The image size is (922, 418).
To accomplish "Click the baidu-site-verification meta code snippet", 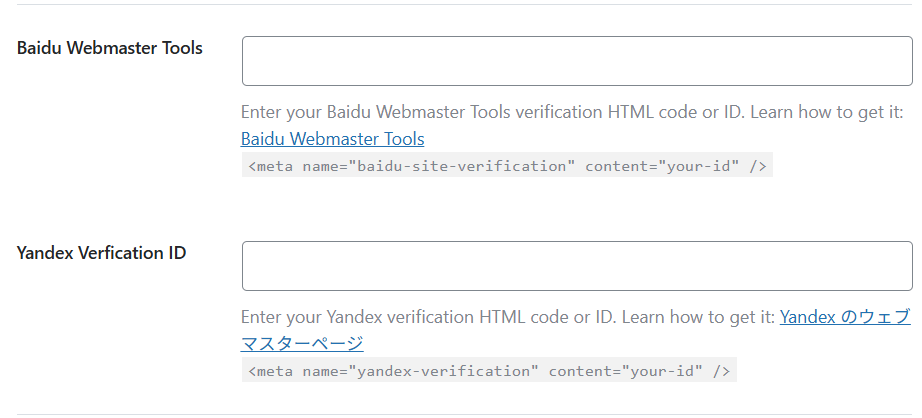I will pyautogui.click(x=507, y=166).
